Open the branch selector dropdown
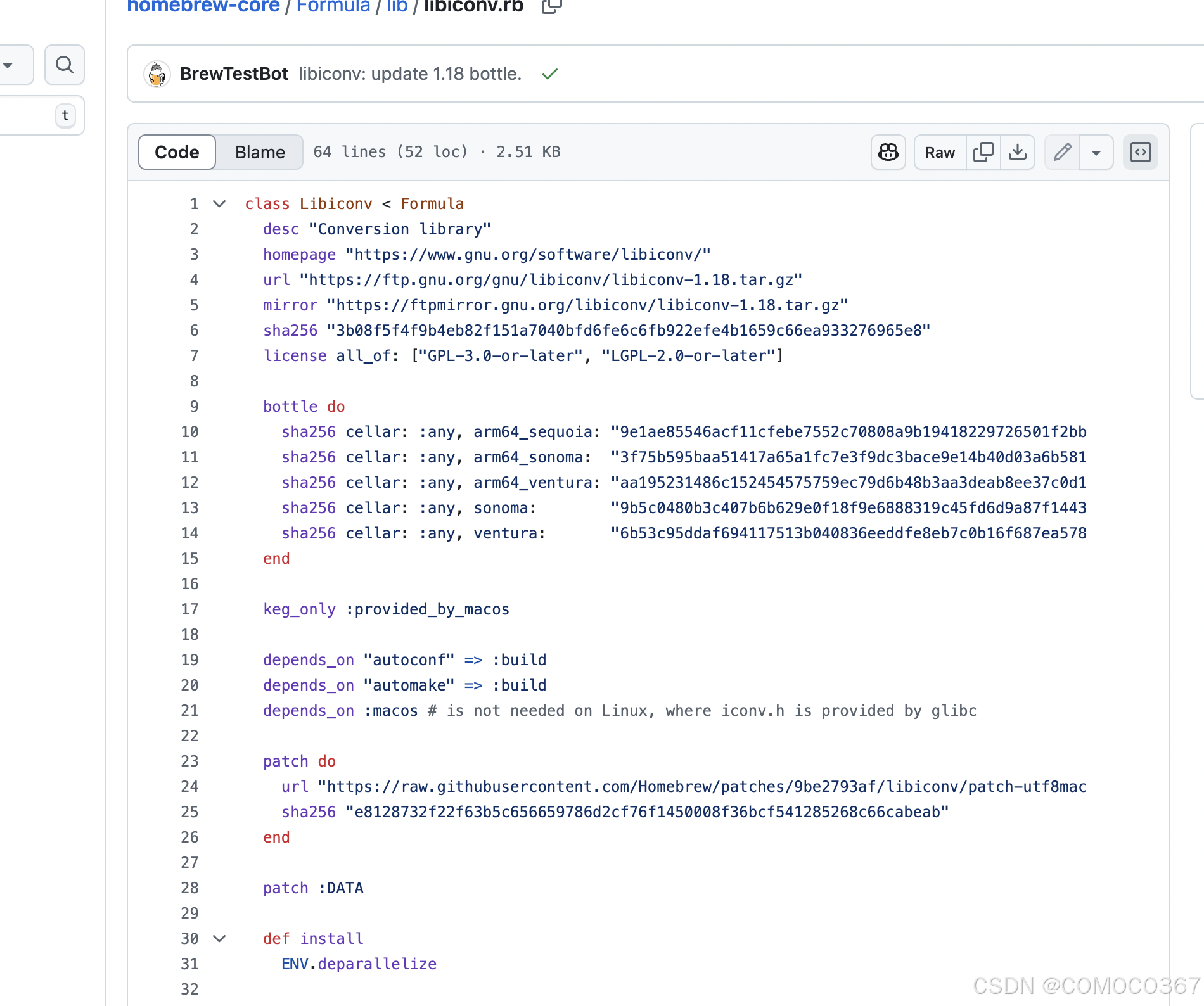1204x1006 pixels. (x=7, y=65)
